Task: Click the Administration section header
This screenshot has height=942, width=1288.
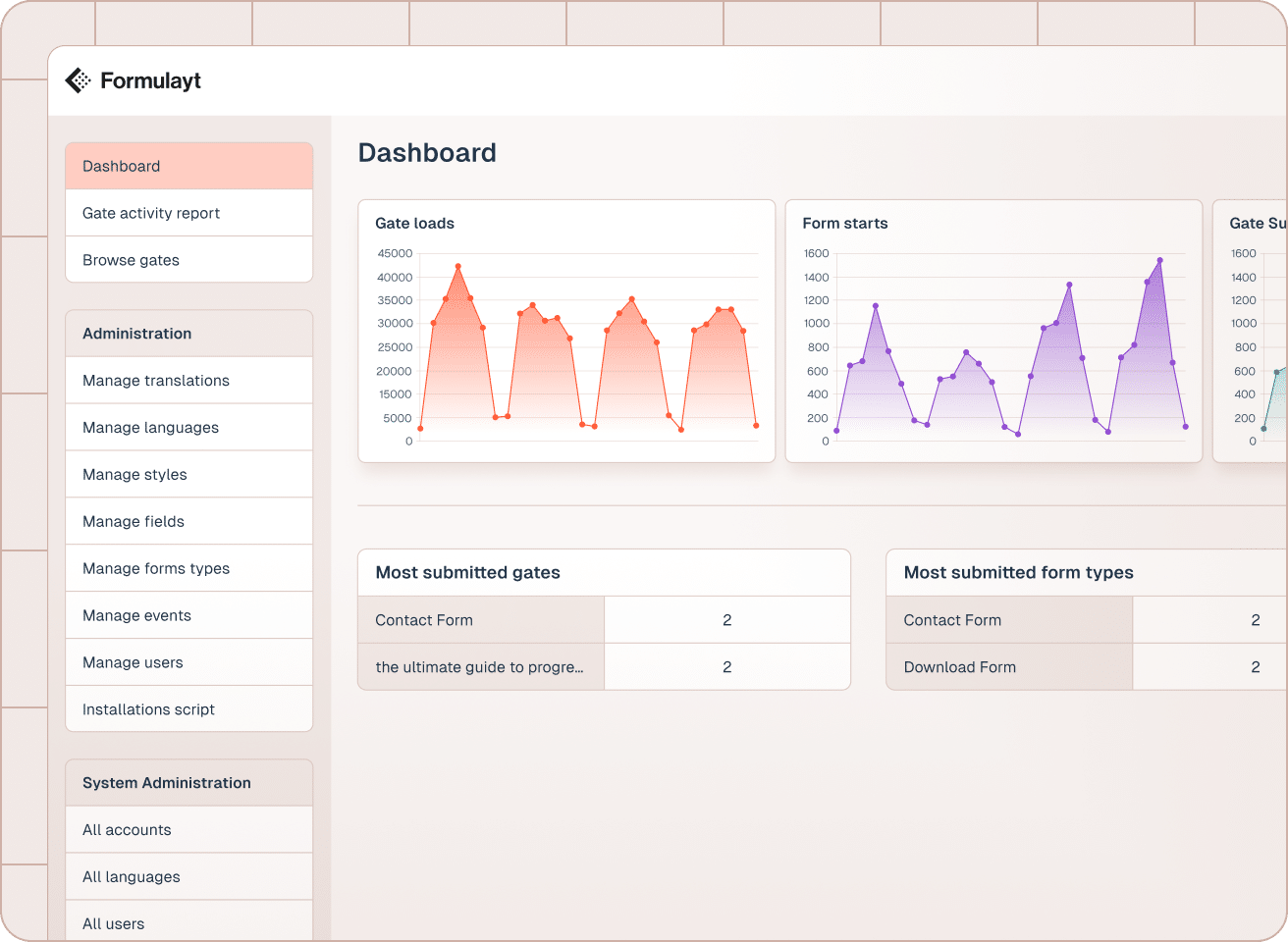Action: pyautogui.click(x=189, y=334)
